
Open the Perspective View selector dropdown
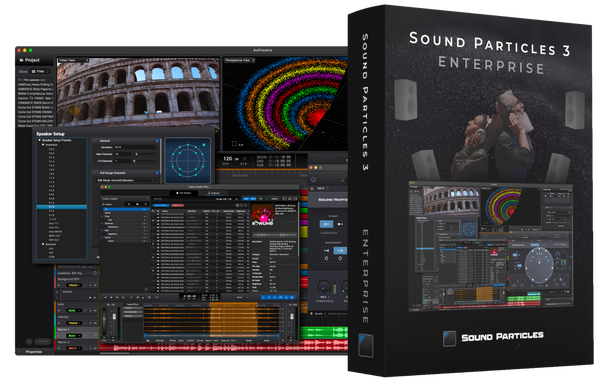click(240, 60)
